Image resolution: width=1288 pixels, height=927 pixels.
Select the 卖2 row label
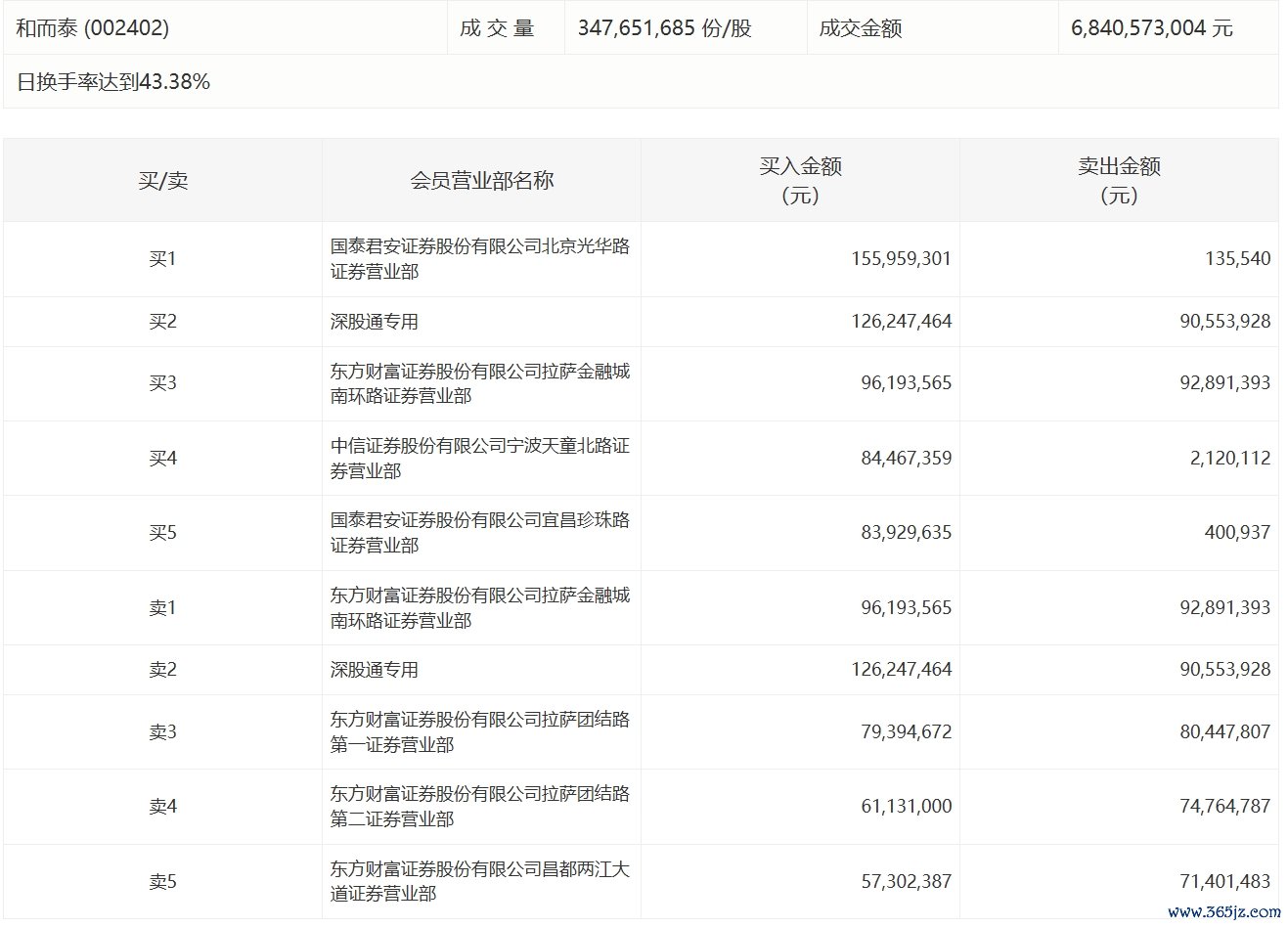[162, 670]
